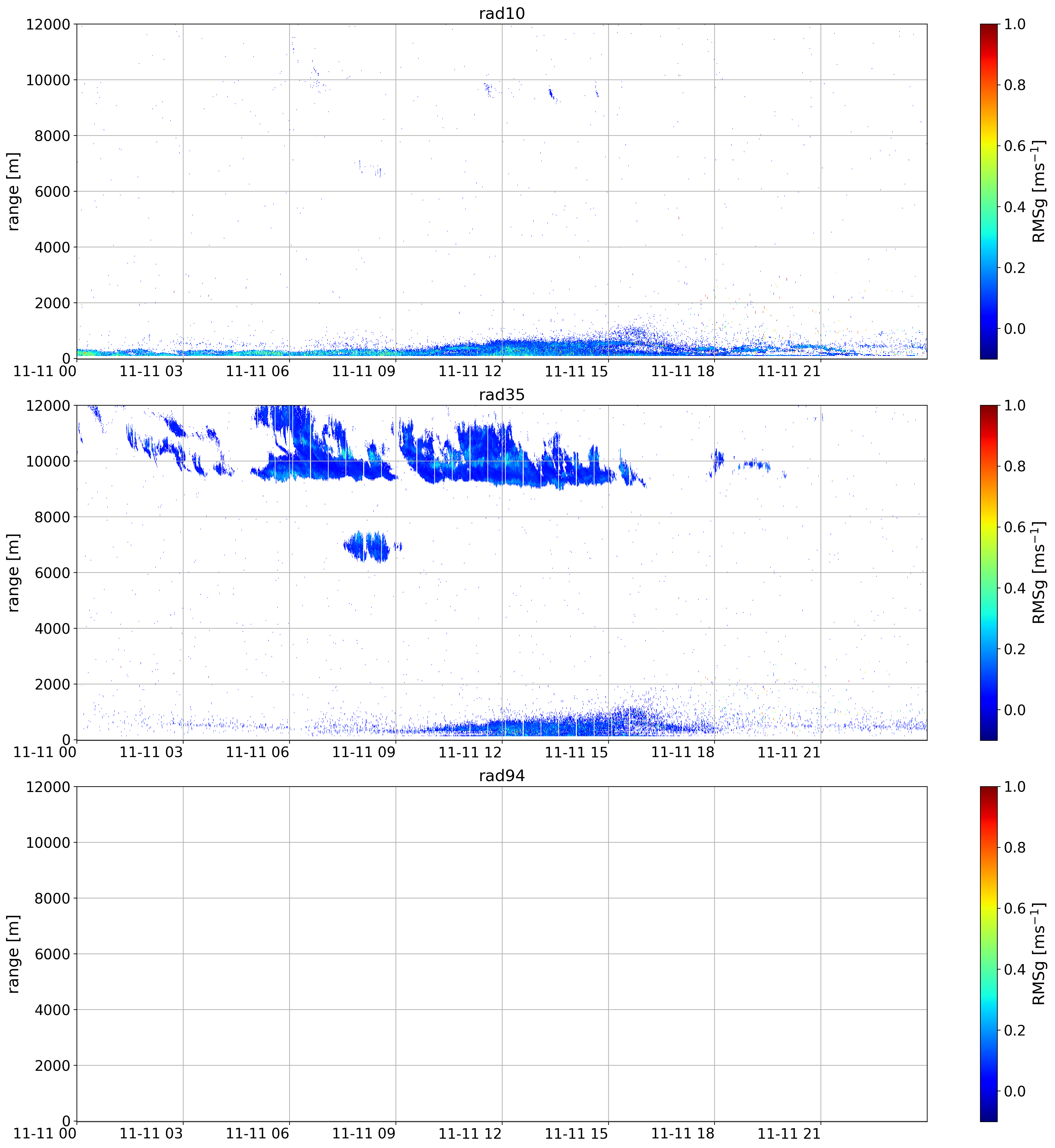
Task: Click the 11-11 03 tick under rad94 panel
Action: tap(151, 1134)
